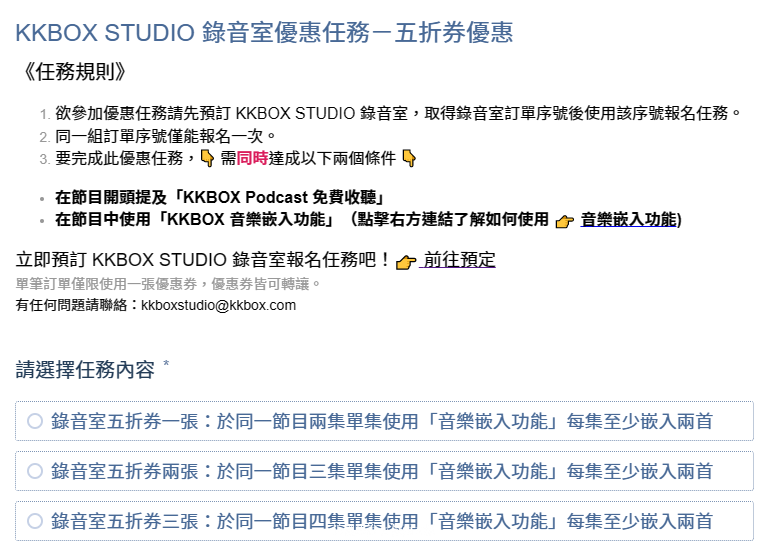Click the bold bullet 在節目開頭提及 KKBOX Podcast 免費收聽

coord(219,197)
